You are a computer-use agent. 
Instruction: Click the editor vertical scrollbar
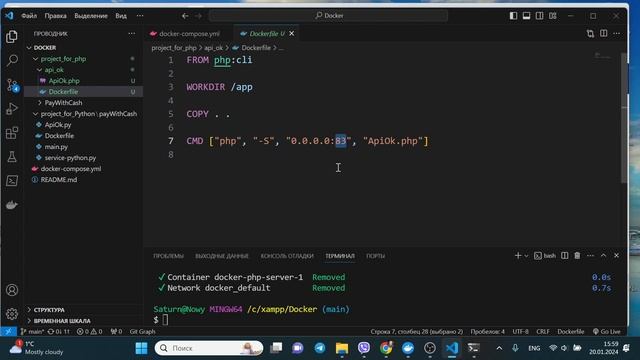pyautogui.click(x=624, y=118)
